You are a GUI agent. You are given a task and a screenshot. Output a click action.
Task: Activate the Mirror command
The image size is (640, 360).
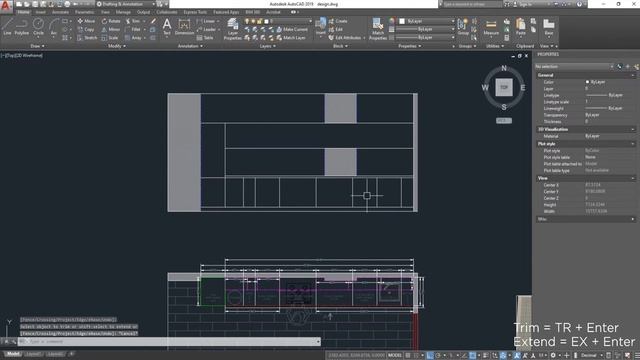(x=111, y=29)
